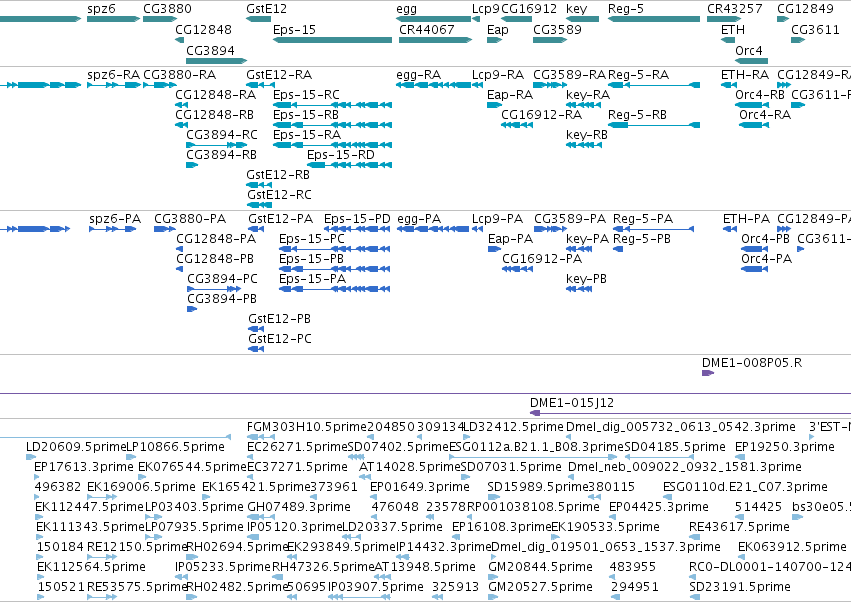The height and width of the screenshot is (602, 851).
Task: Select protein Orc4-PA
Action: 754,269
